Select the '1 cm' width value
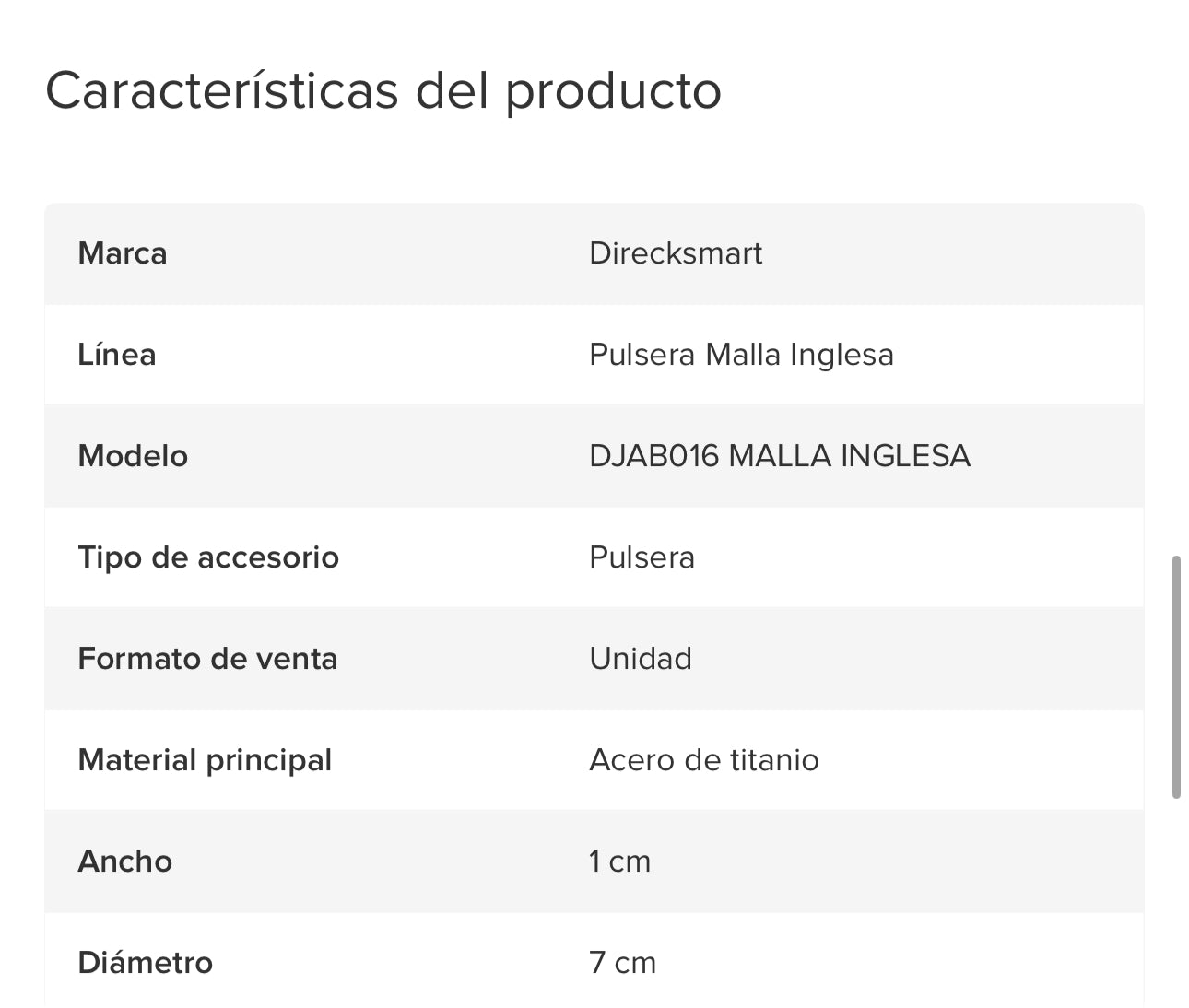The image size is (1189, 1008). (x=619, y=861)
